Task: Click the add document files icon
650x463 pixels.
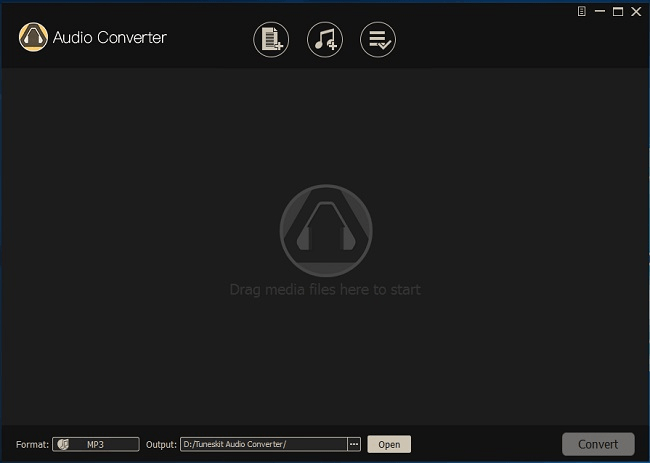Action: pyautogui.click(x=270, y=40)
